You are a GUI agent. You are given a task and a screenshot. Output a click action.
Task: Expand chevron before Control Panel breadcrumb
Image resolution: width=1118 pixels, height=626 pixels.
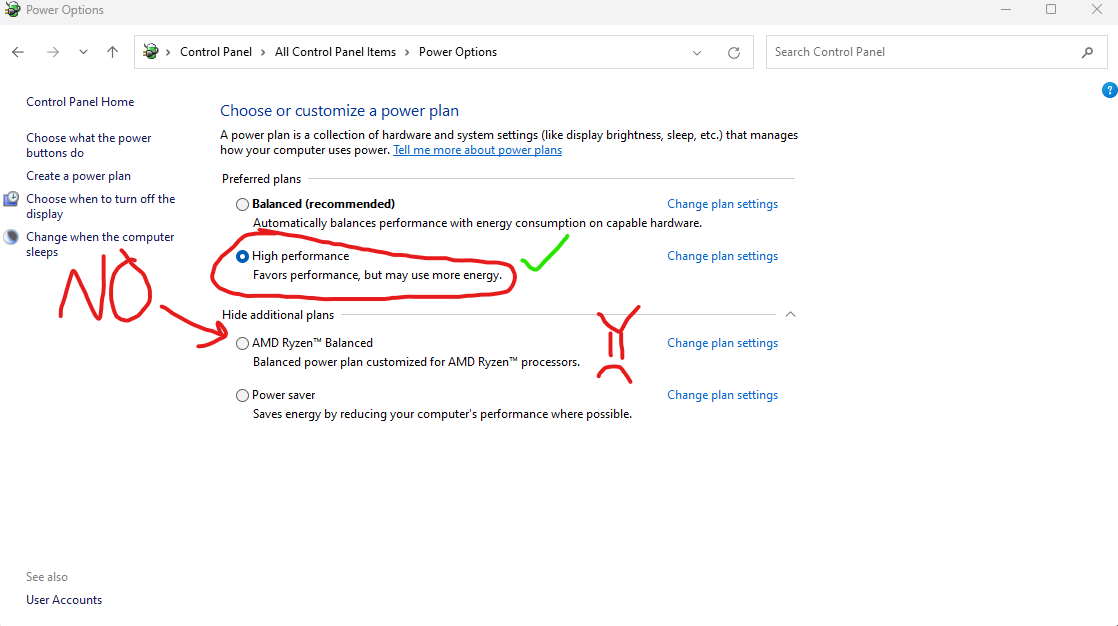168,53
